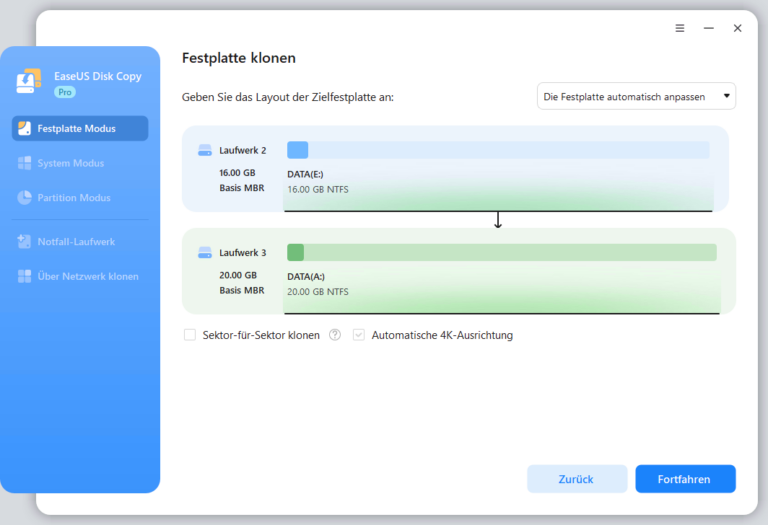Minimize the Disk Copy window
Viewport: 768px width, 525px height.
(x=709, y=28)
